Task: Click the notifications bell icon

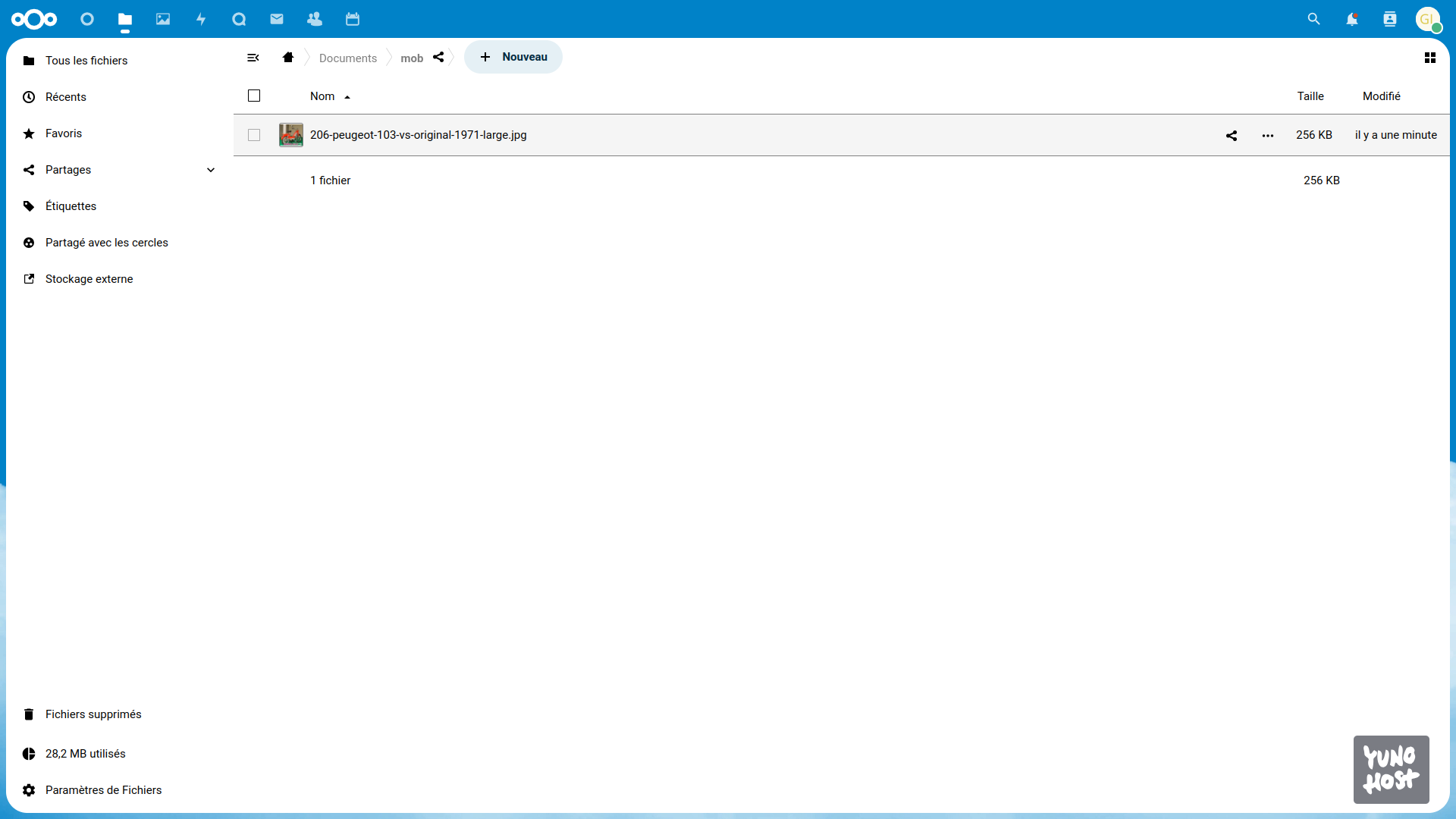Action: (1351, 19)
